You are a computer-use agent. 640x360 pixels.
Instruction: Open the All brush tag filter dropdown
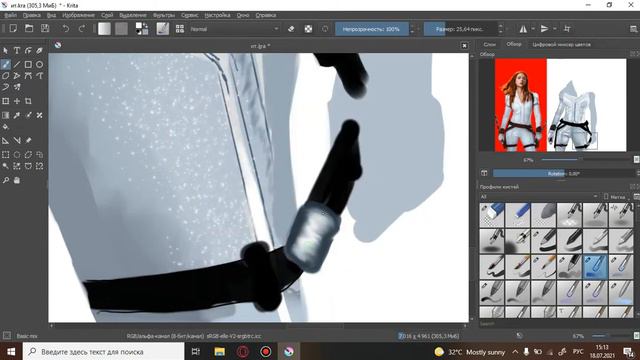click(539, 197)
